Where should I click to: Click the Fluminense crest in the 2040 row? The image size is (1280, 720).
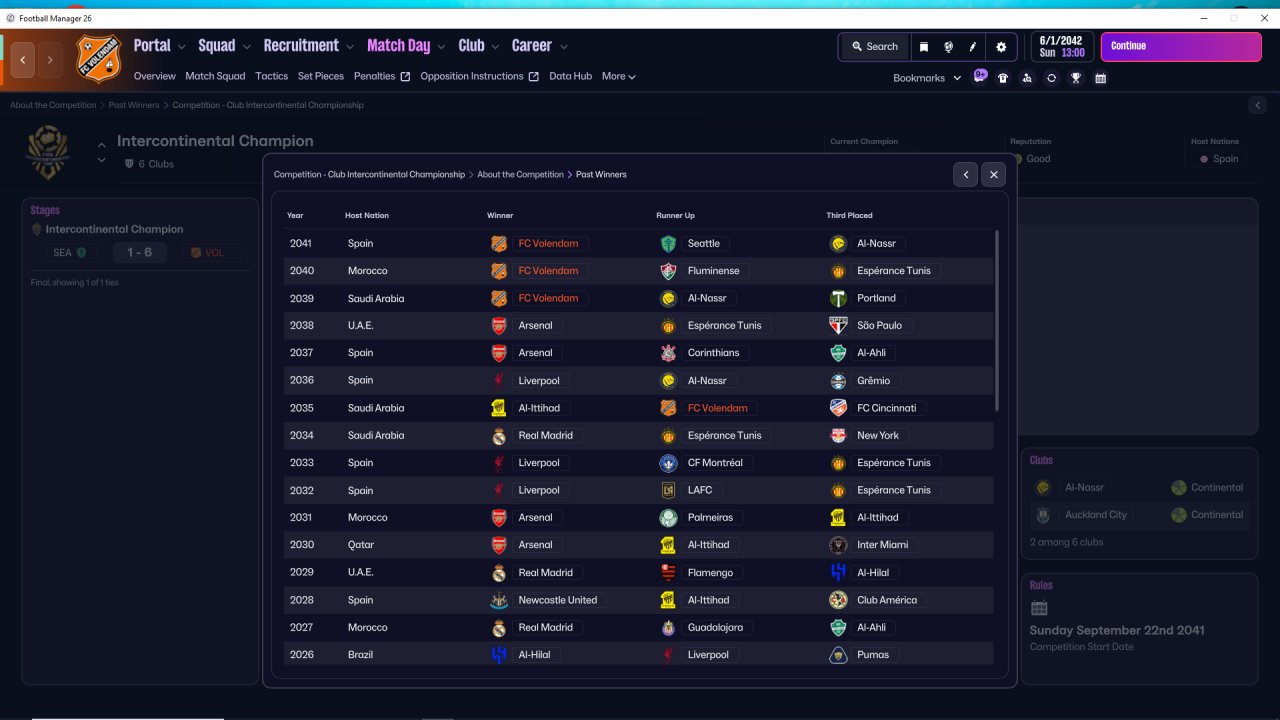point(669,271)
